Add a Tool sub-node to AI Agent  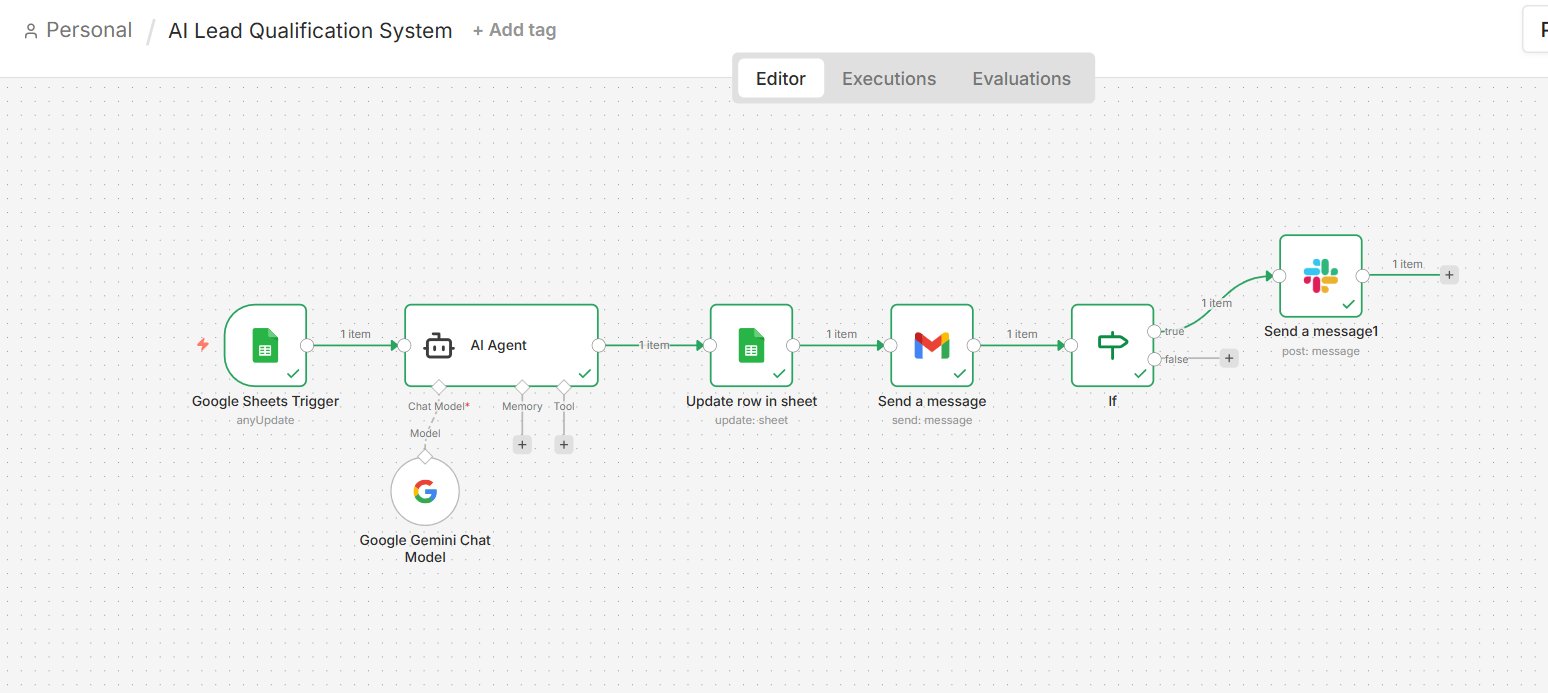[564, 445]
